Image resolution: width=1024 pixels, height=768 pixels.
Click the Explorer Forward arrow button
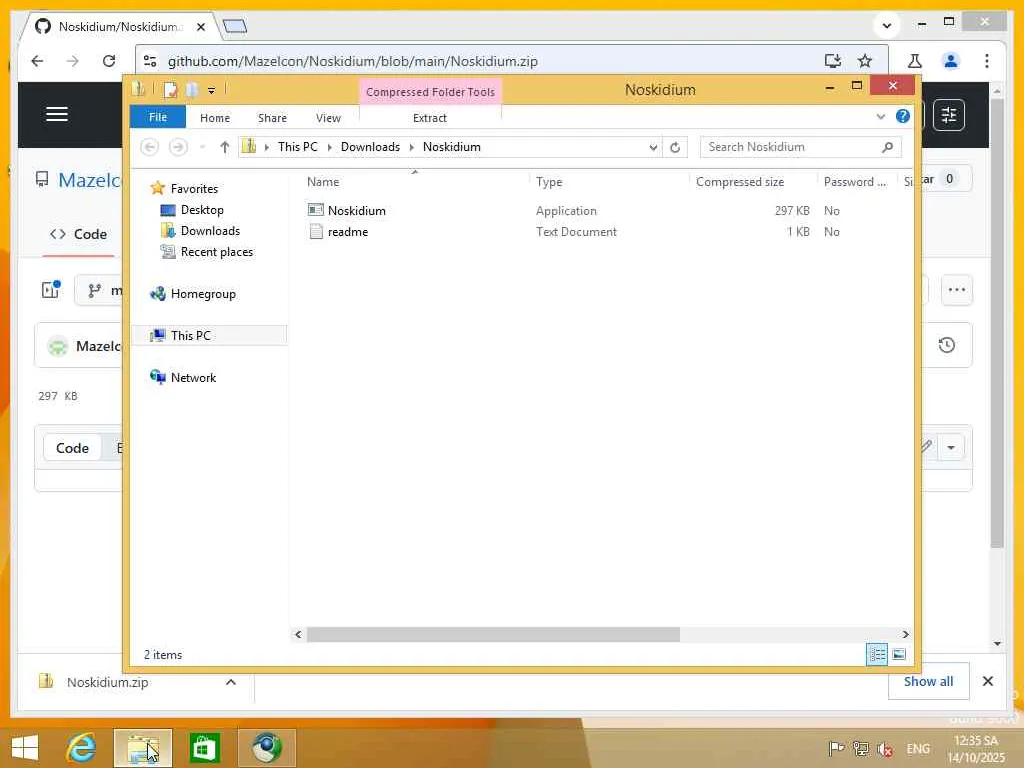tap(178, 147)
